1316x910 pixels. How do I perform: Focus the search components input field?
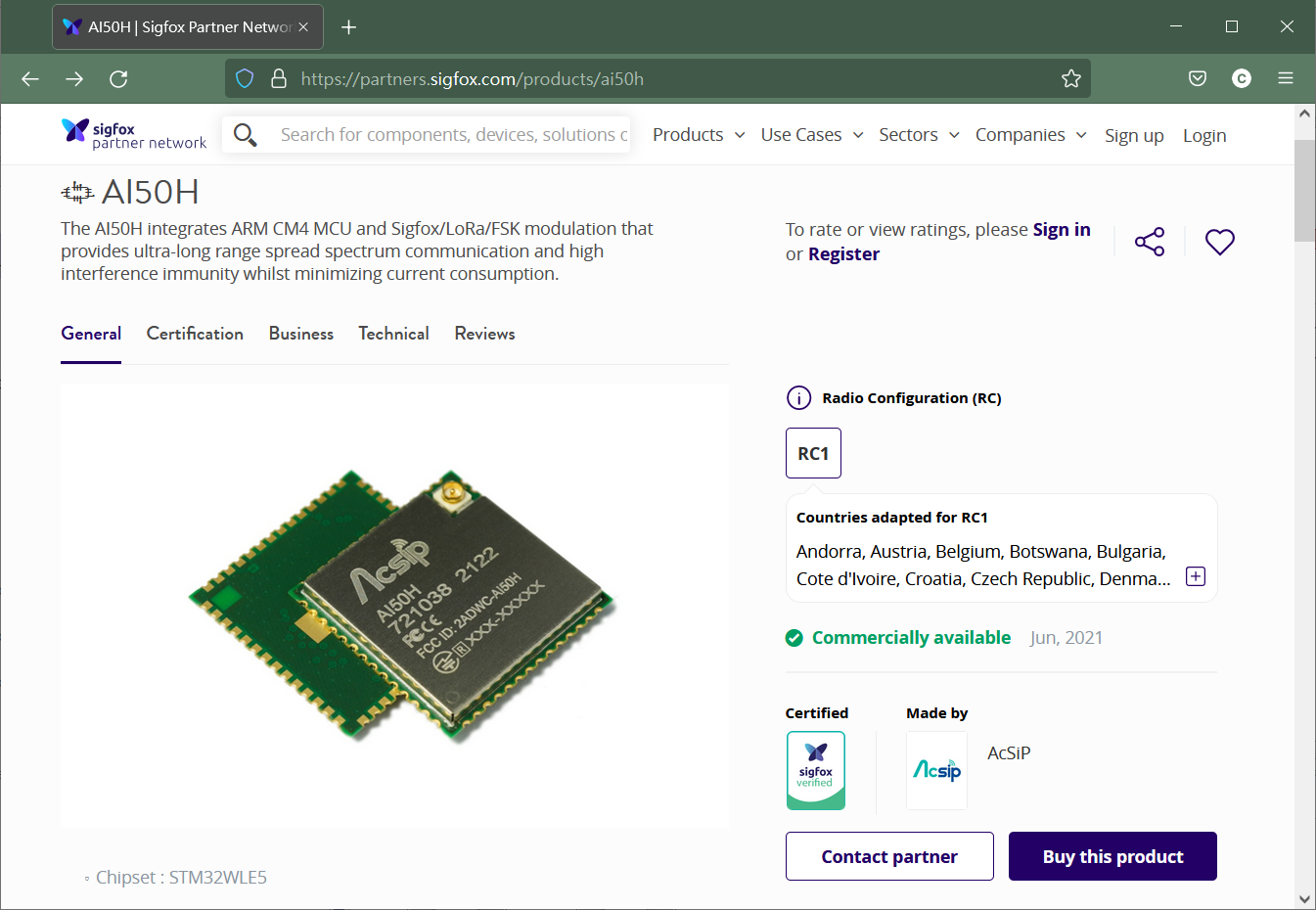[454, 135]
